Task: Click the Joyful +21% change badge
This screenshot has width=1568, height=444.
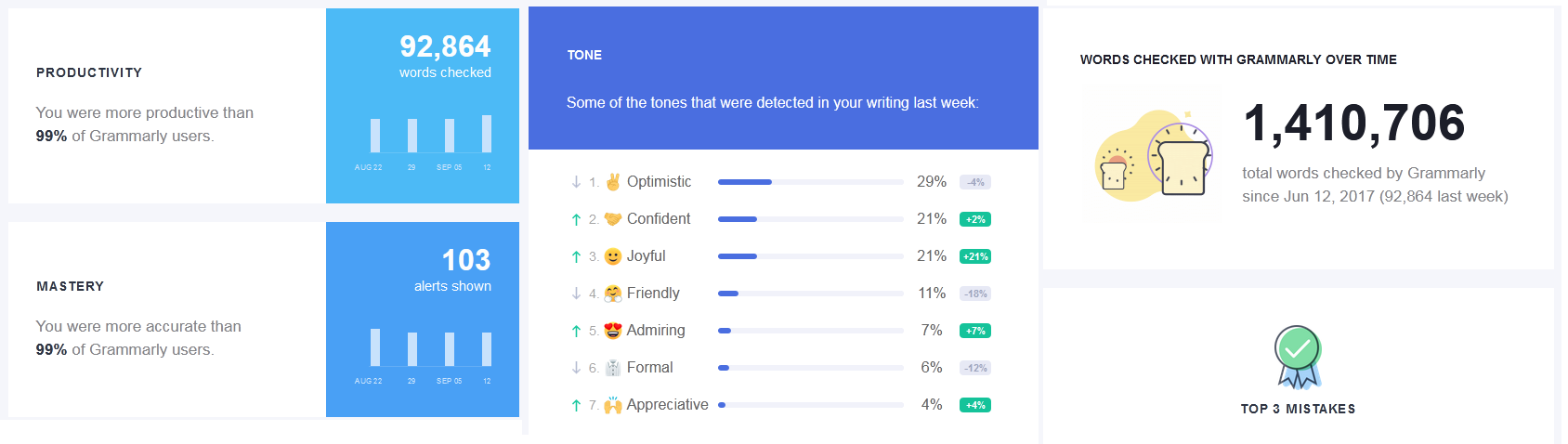Action: point(975,256)
